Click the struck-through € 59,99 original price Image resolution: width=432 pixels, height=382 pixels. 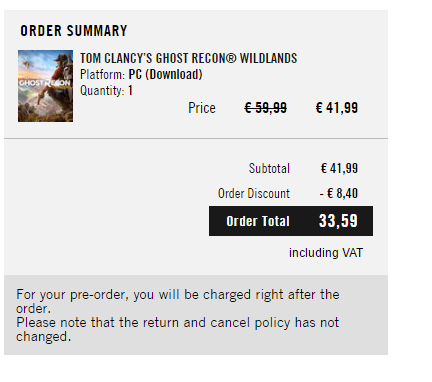pos(265,108)
